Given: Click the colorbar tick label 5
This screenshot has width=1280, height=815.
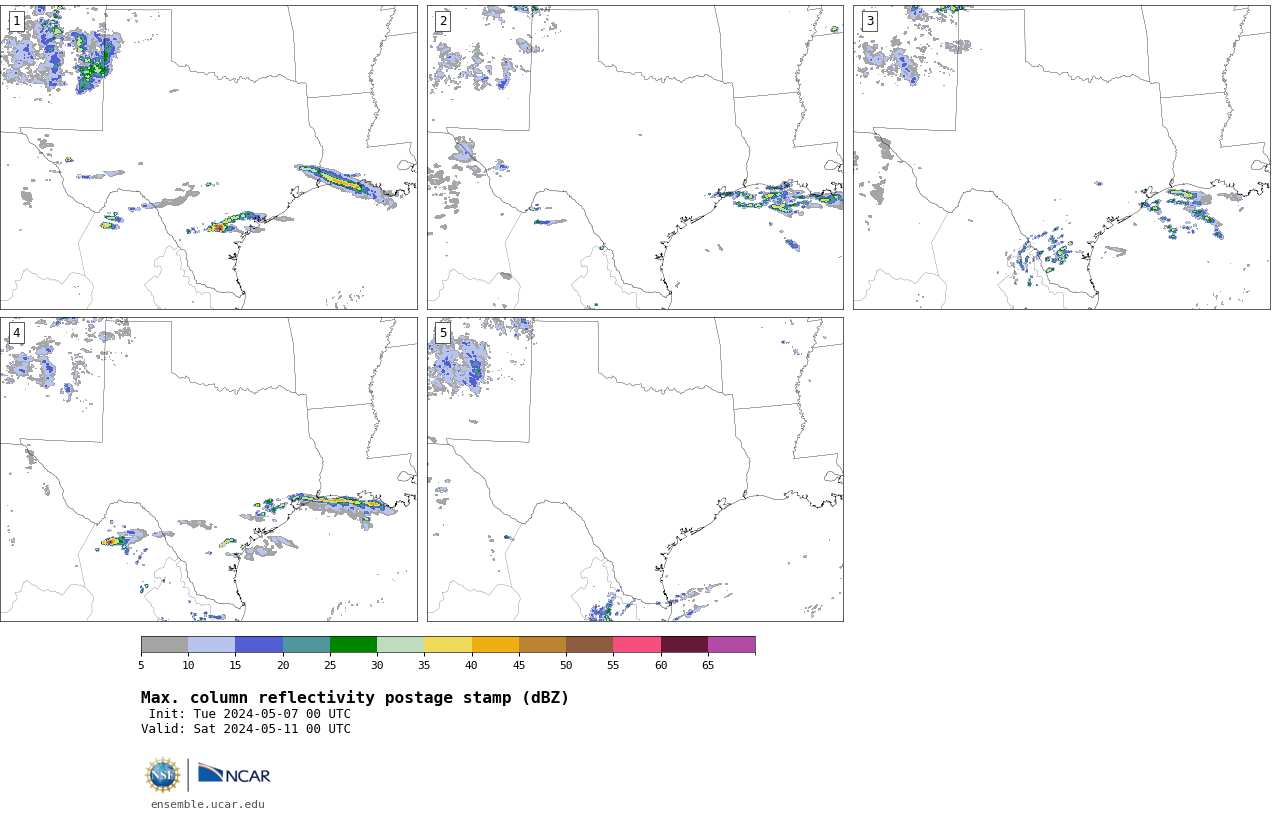Looking at the screenshot, I should (x=141, y=665).
